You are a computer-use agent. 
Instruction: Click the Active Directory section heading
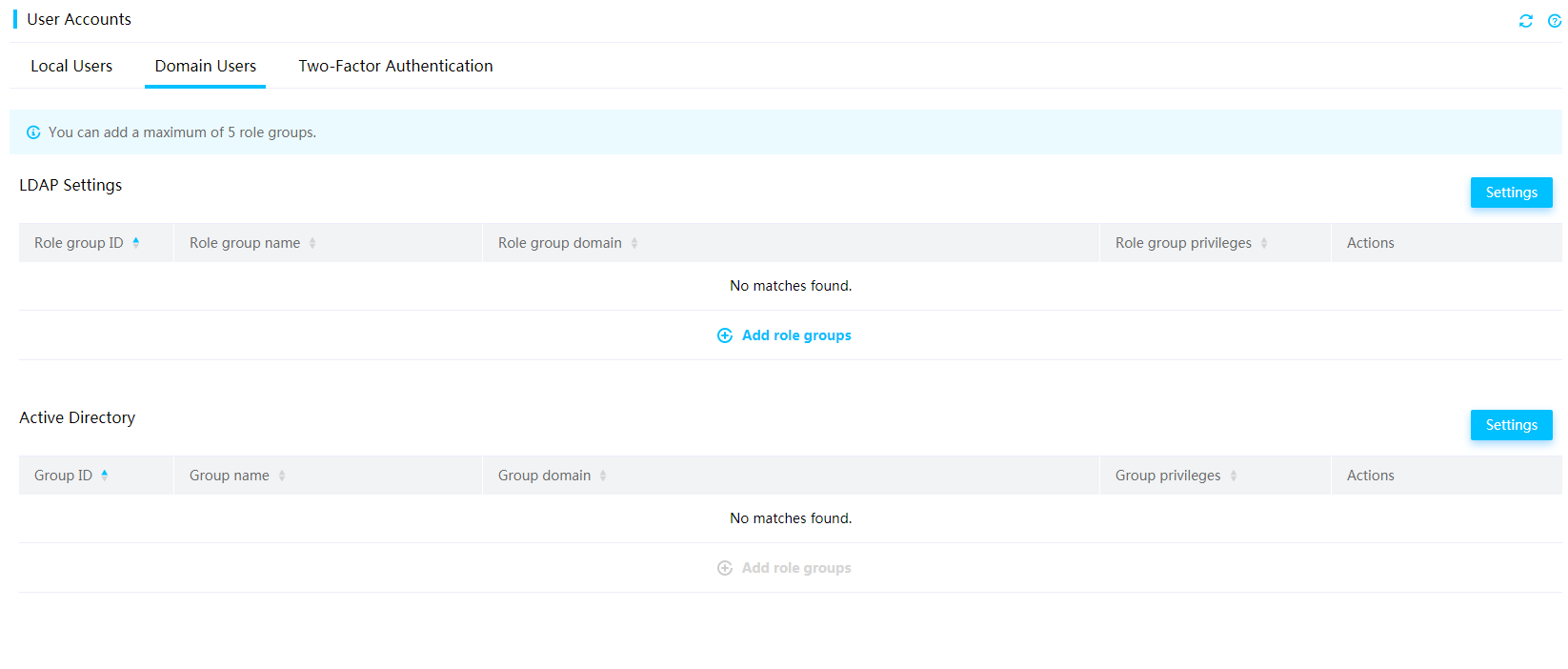77,417
